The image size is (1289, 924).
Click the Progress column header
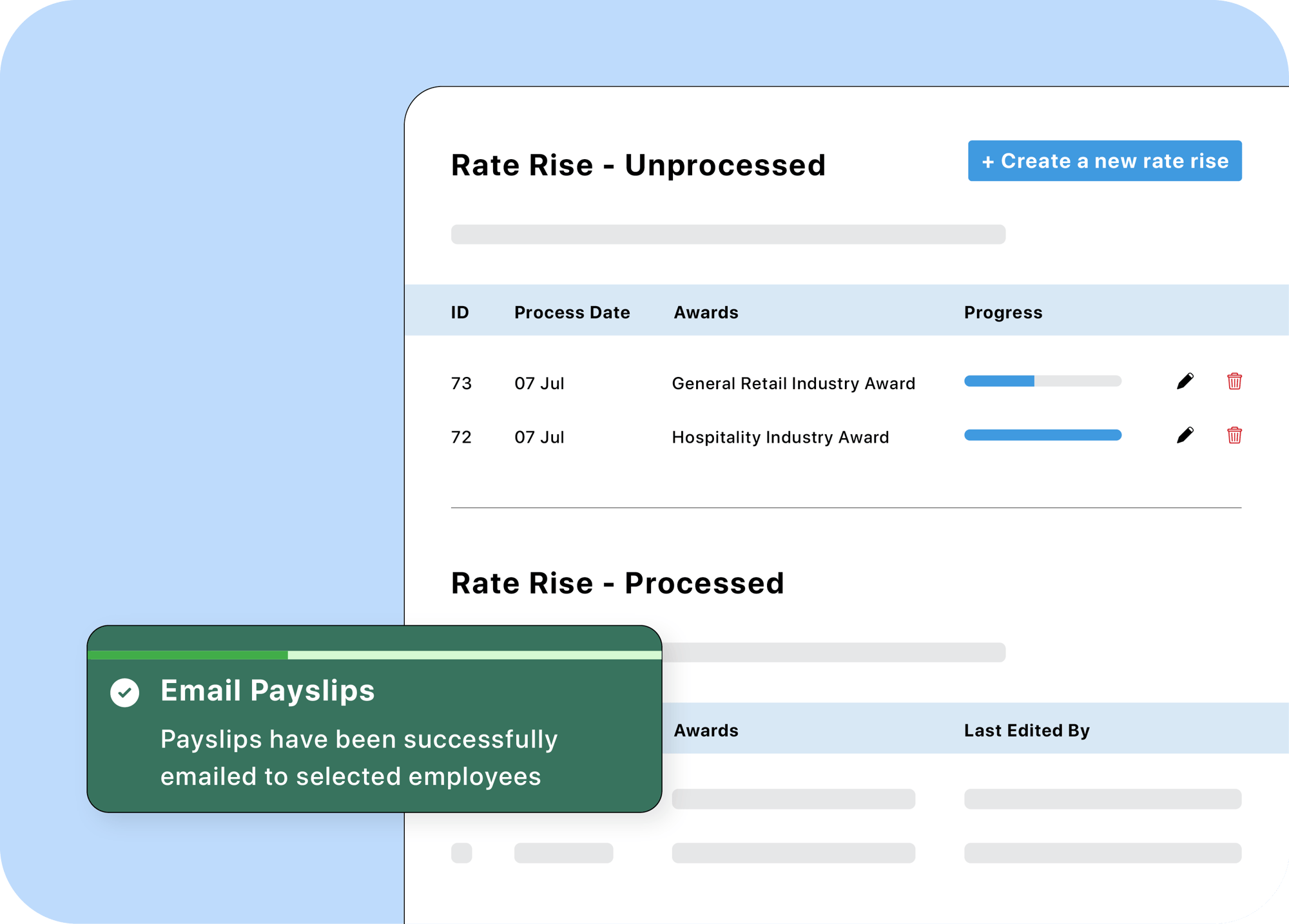click(x=1003, y=313)
